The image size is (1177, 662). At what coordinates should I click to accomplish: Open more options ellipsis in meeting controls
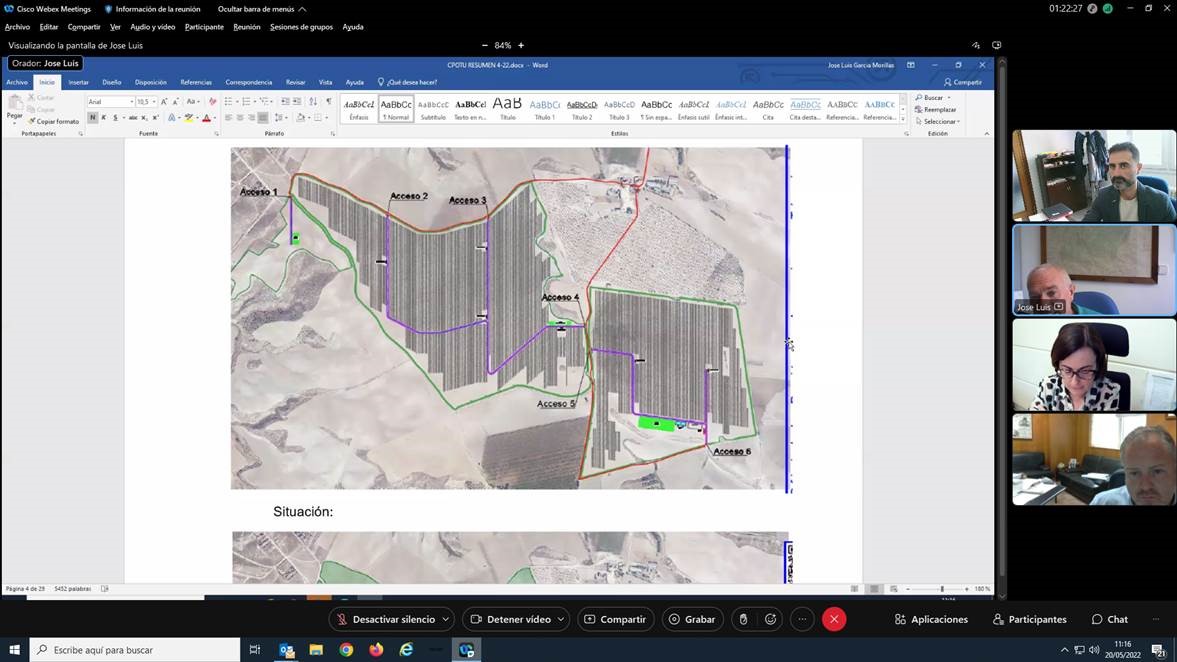click(x=802, y=619)
